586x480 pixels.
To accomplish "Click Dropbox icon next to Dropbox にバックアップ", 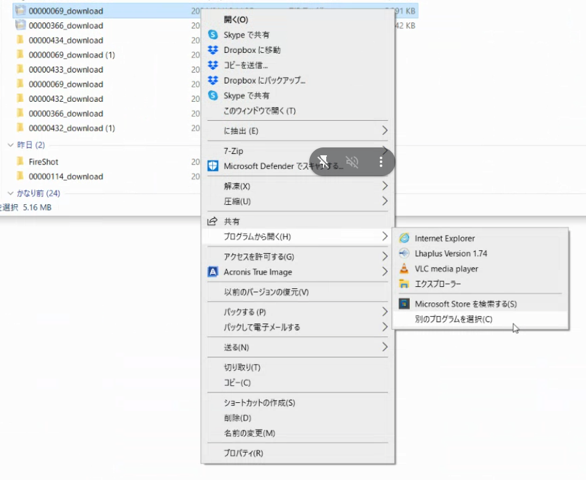I will click(213, 80).
